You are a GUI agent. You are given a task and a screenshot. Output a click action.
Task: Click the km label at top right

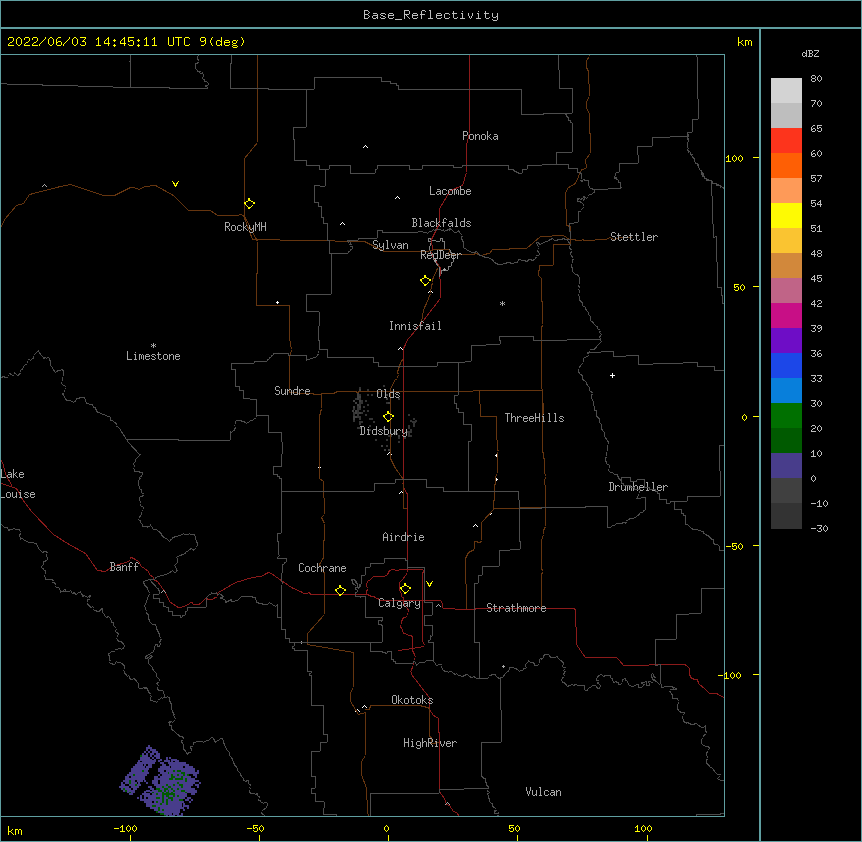(x=744, y=42)
